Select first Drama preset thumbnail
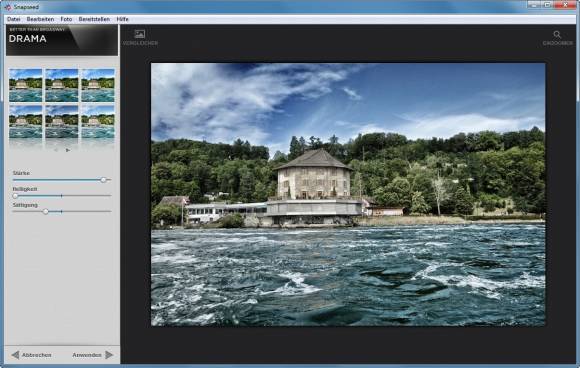The height and width of the screenshot is (368, 580). (26, 85)
